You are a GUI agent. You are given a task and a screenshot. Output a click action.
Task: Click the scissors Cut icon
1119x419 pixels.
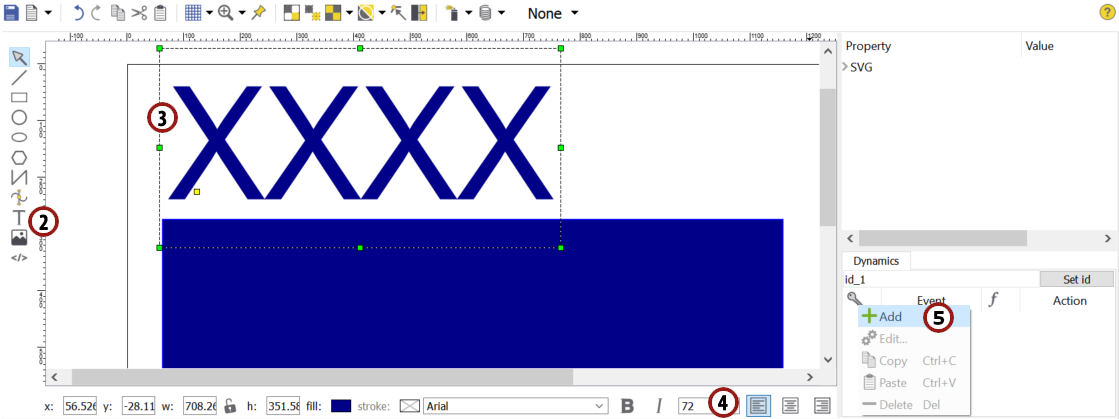138,14
